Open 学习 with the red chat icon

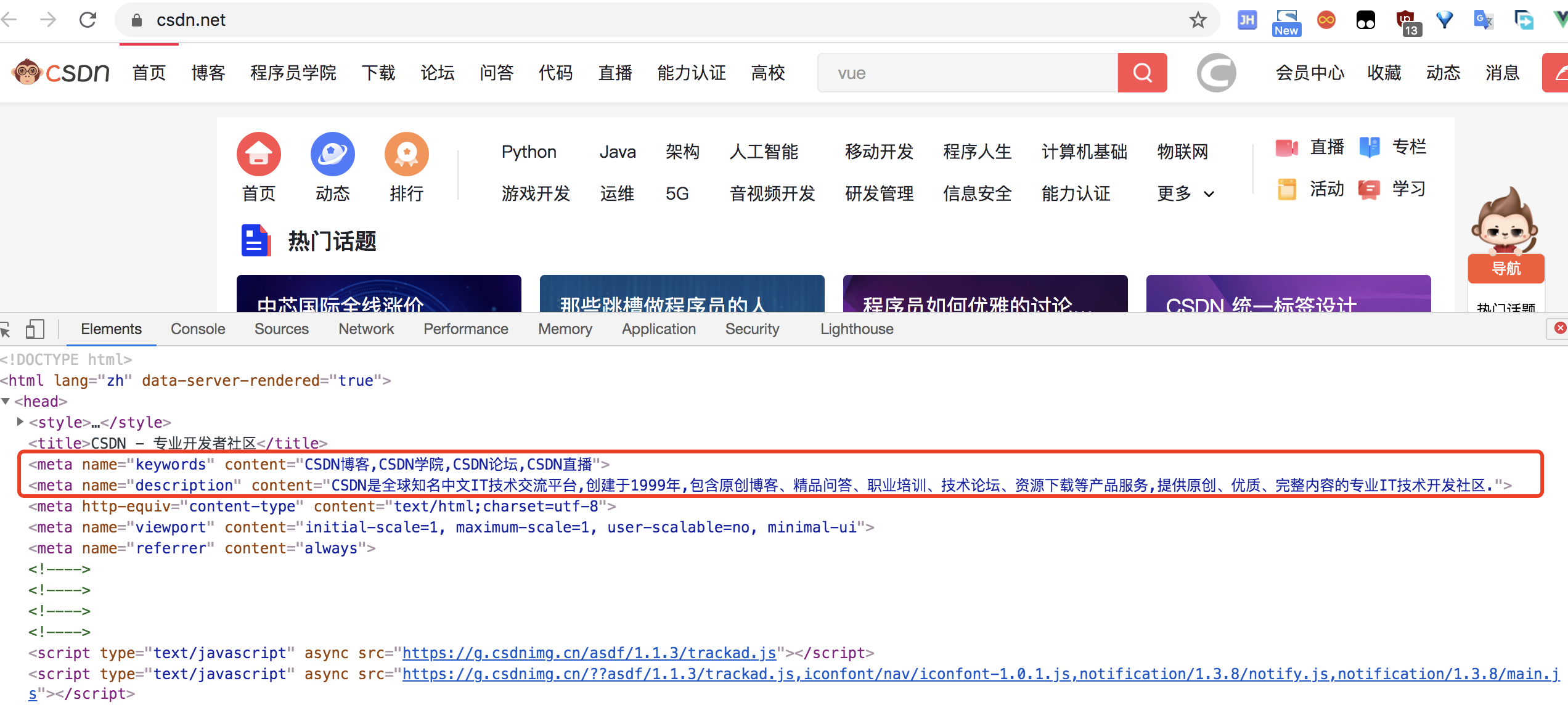click(x=1393, y=189)
